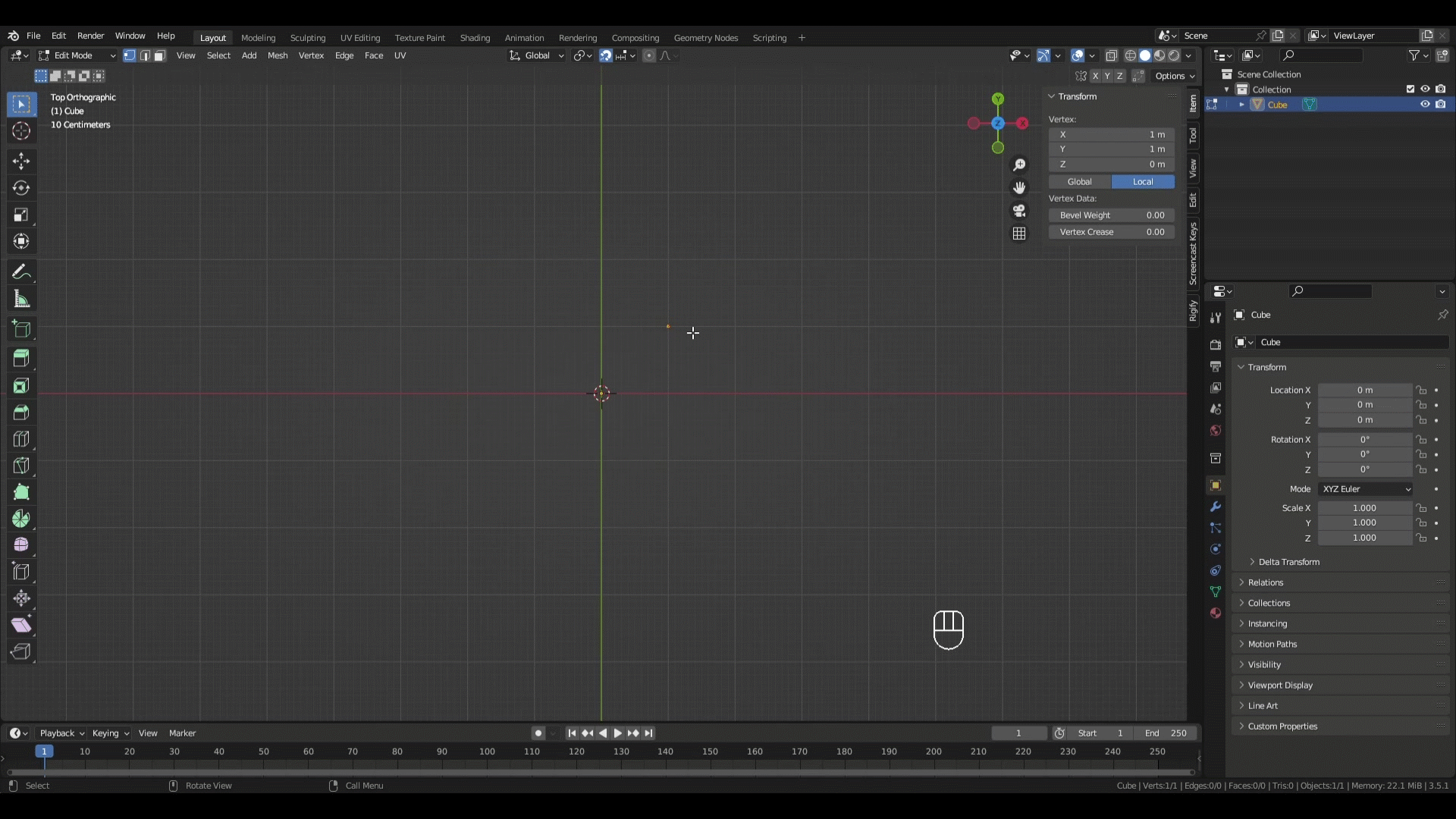Switch orthographic/perspective grid icon
Viewport: 1456px width, 819px height.
1019,234
